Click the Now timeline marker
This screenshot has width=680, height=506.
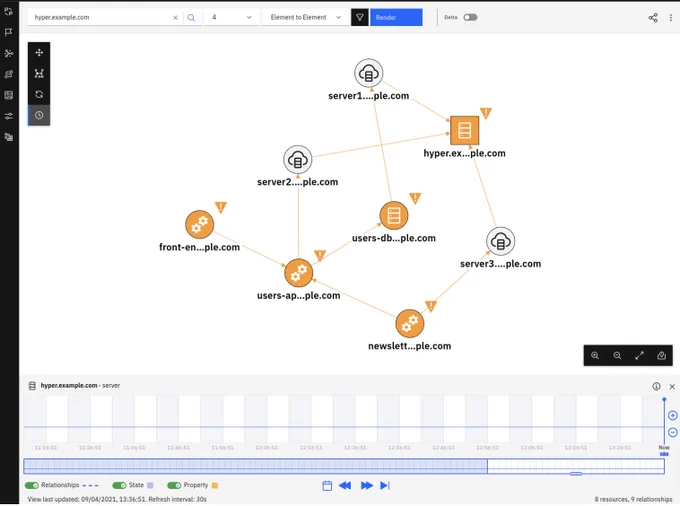[664, 447]
